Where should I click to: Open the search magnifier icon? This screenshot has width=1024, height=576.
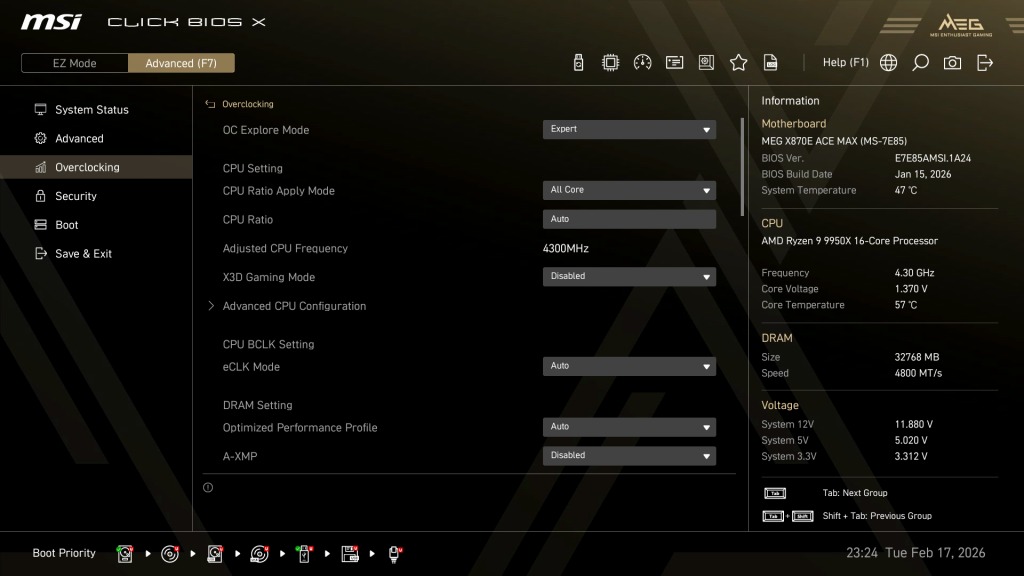[x=920, y=63]
